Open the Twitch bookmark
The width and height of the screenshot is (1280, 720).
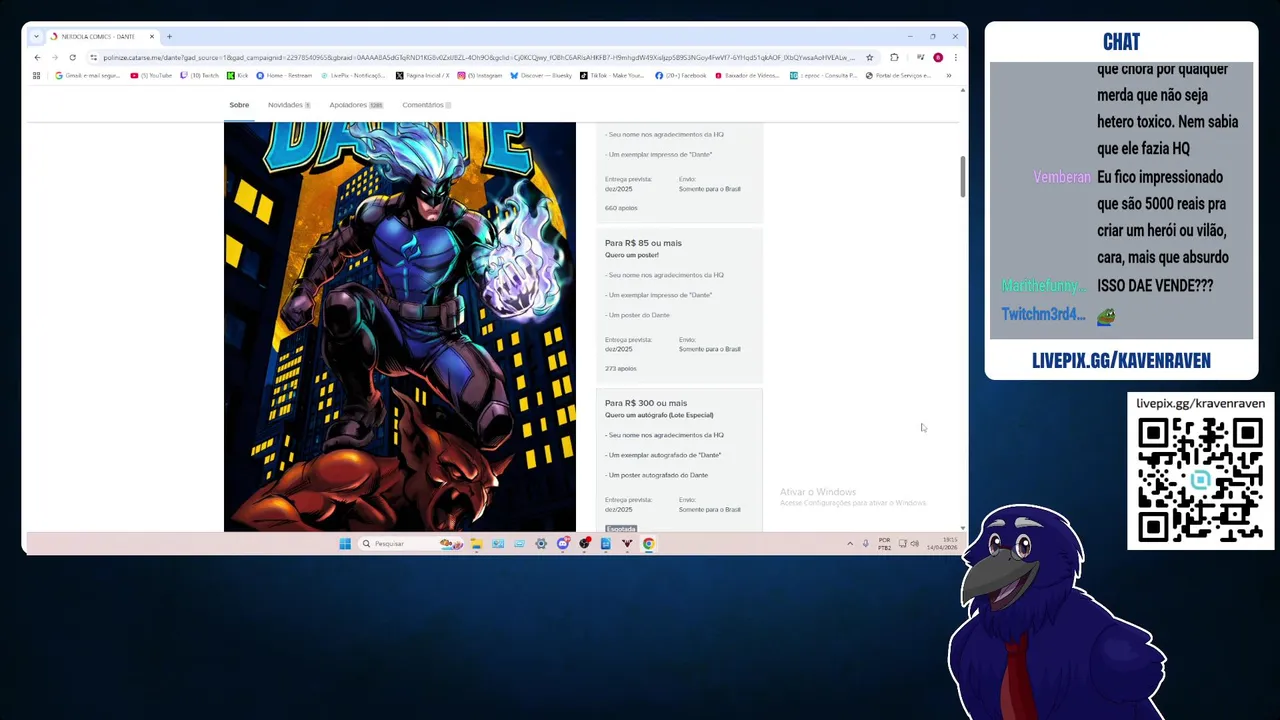pyautogui.click(x=200, y=75)
